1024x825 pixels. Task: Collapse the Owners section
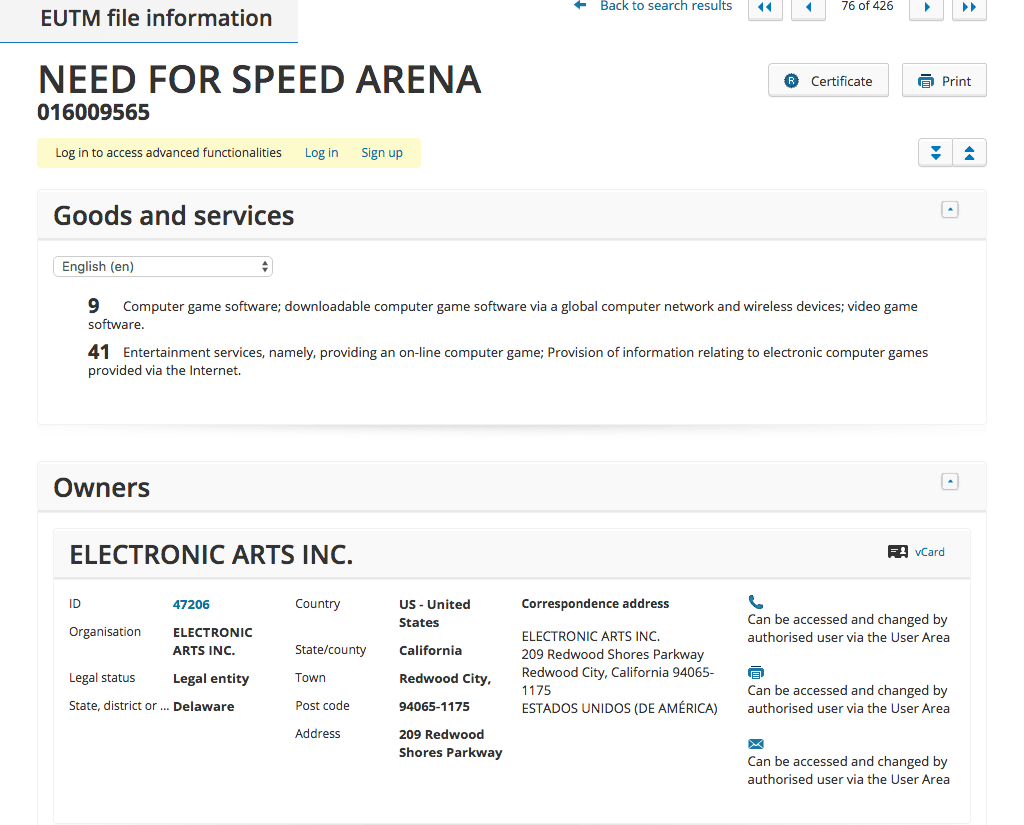(950, 482)
